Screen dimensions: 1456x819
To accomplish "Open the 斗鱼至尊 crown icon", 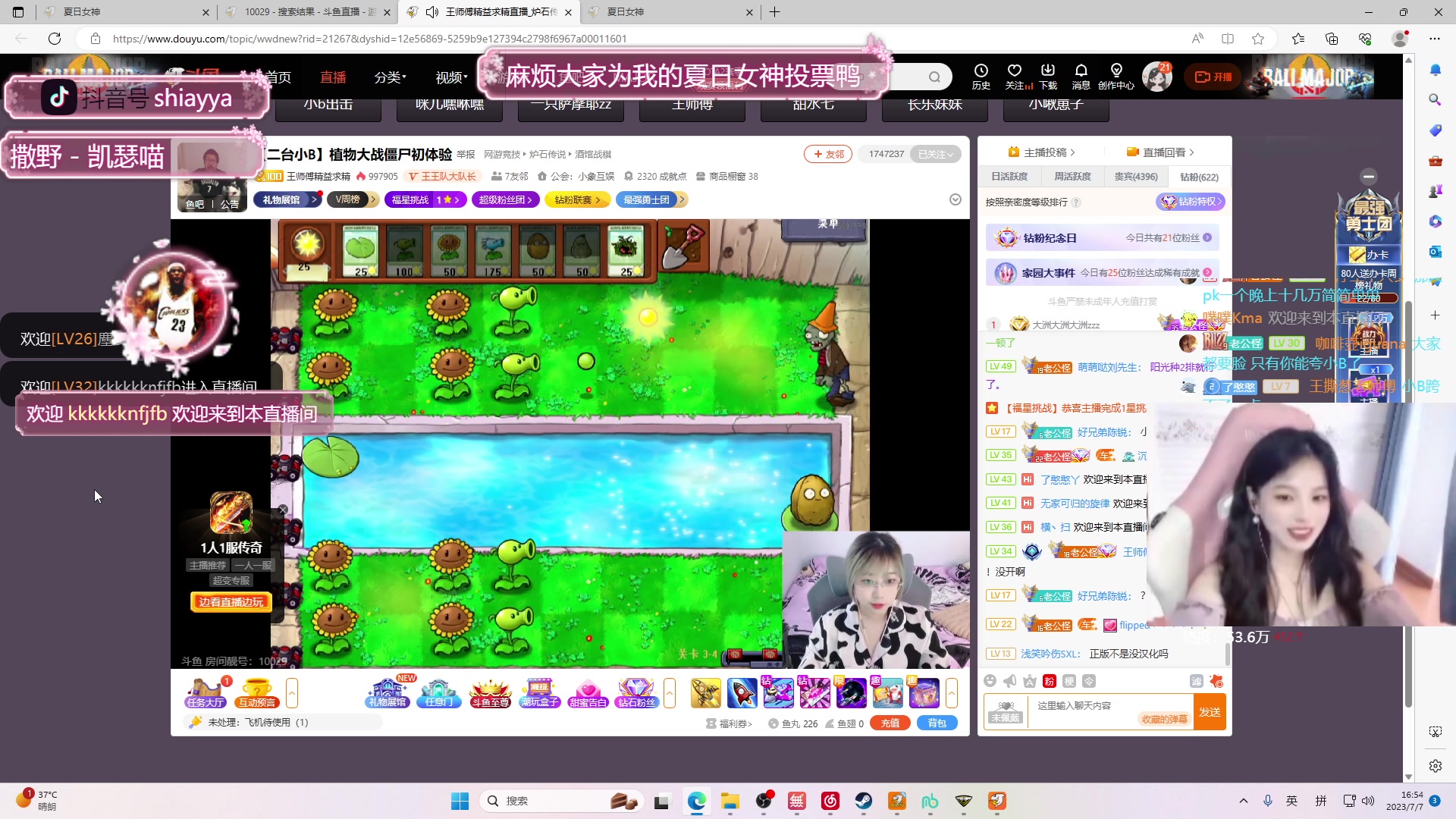I will coord(490,693).
